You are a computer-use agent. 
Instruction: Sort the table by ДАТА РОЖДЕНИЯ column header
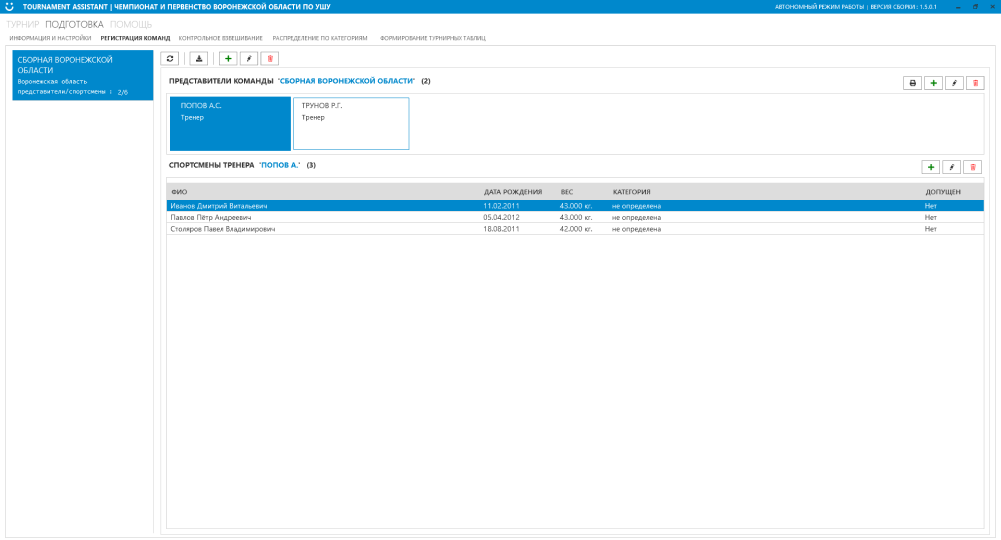coord(512,191)
